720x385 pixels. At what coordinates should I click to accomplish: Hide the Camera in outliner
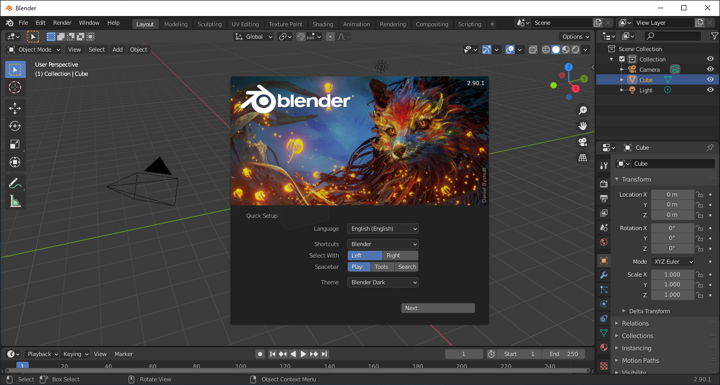pyautogui.click(x=710, y=69)
